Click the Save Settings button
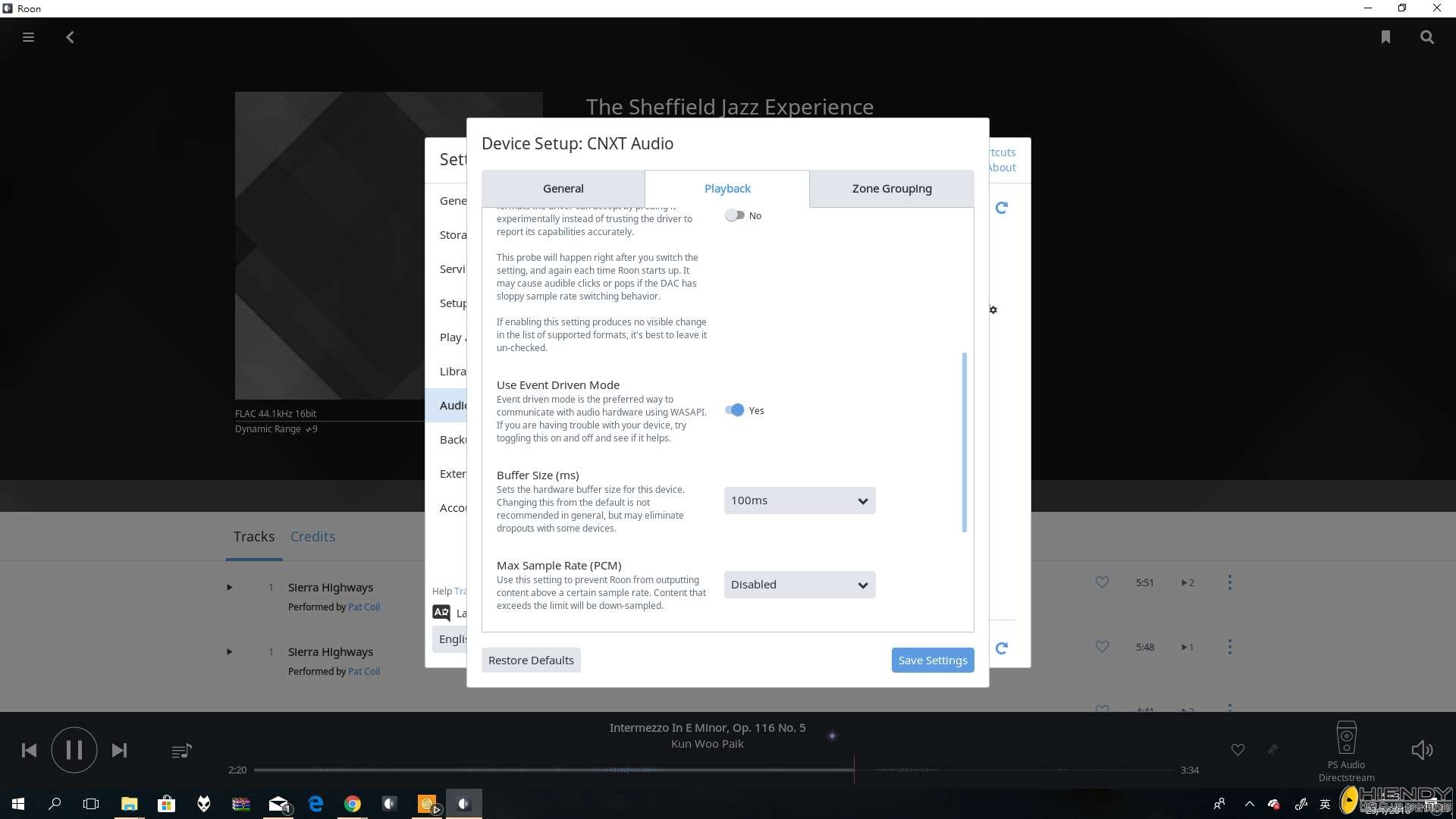1456x819 pixels. 933,660
